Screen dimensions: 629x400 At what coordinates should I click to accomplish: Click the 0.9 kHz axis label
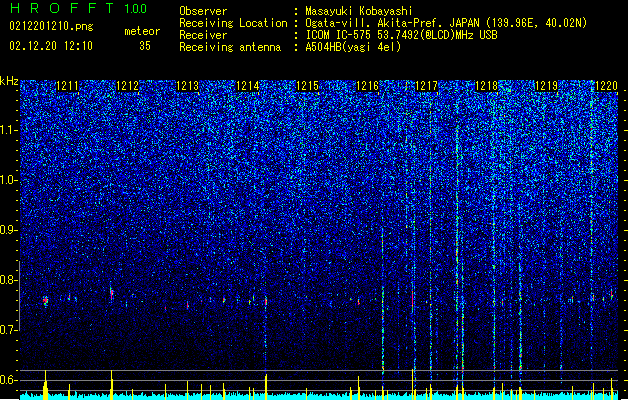pyautogui.click(x=8, y=230)
